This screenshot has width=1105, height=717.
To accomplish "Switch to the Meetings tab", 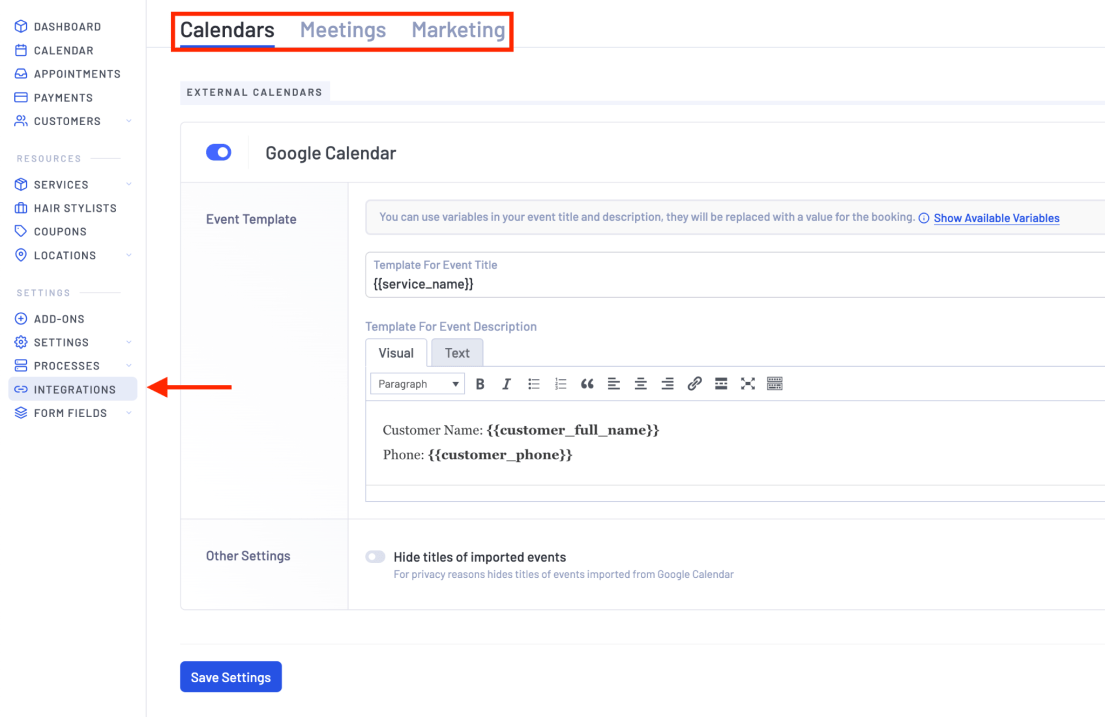I will [x=343, y=30].
